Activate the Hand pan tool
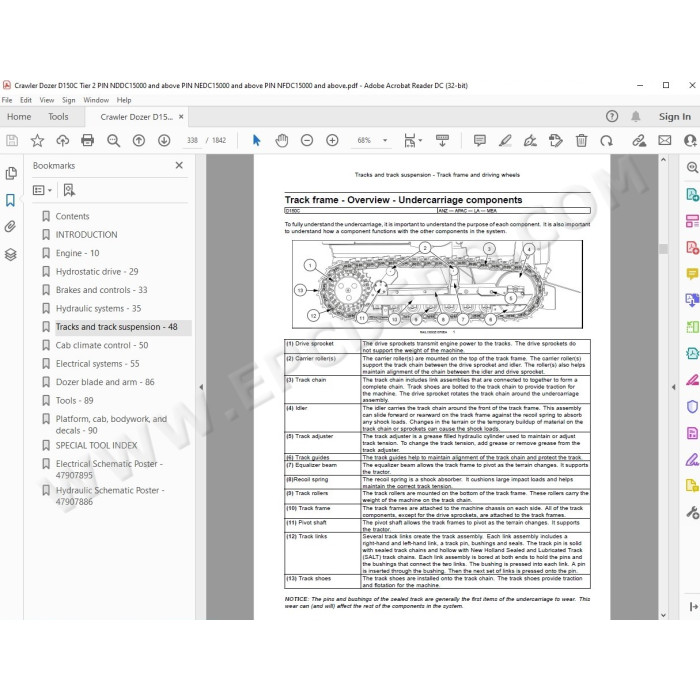 point(282,141)
